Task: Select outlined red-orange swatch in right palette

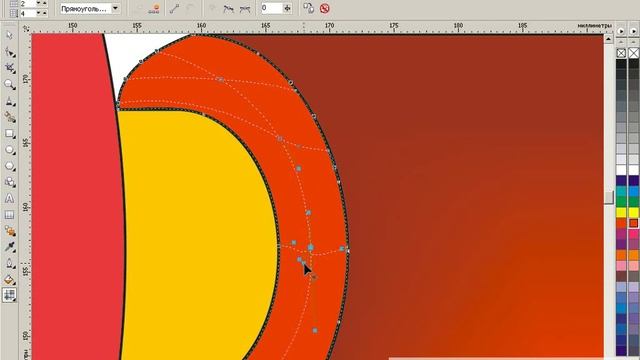Action: coord(633,223)
